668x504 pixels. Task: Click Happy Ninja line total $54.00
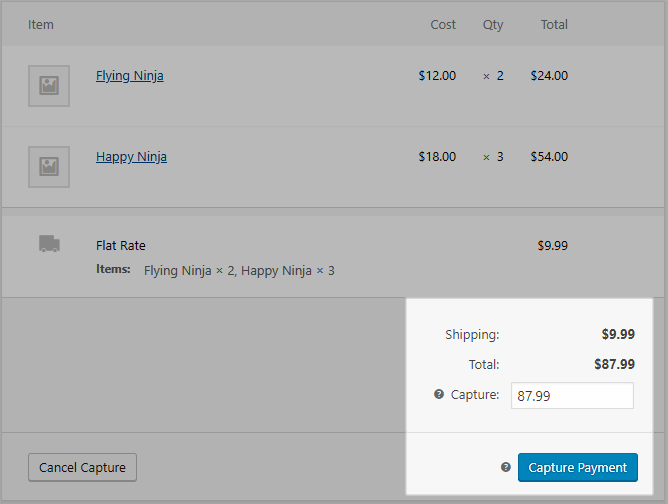549,157
